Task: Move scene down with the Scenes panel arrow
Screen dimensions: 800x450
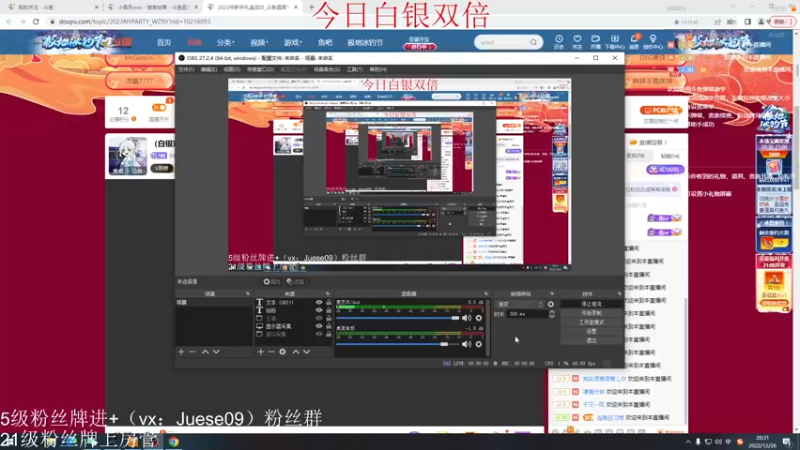Action: [x=216, y=352]
